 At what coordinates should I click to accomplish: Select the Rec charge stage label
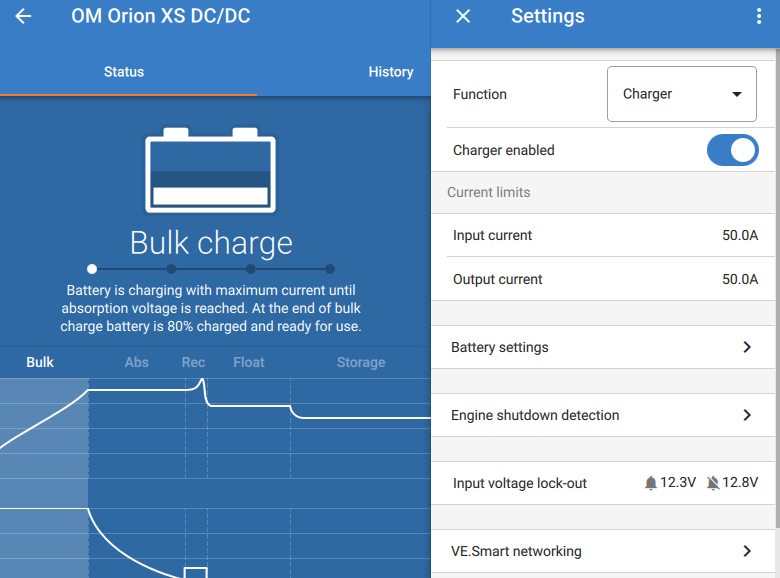[x=194, y=362]
